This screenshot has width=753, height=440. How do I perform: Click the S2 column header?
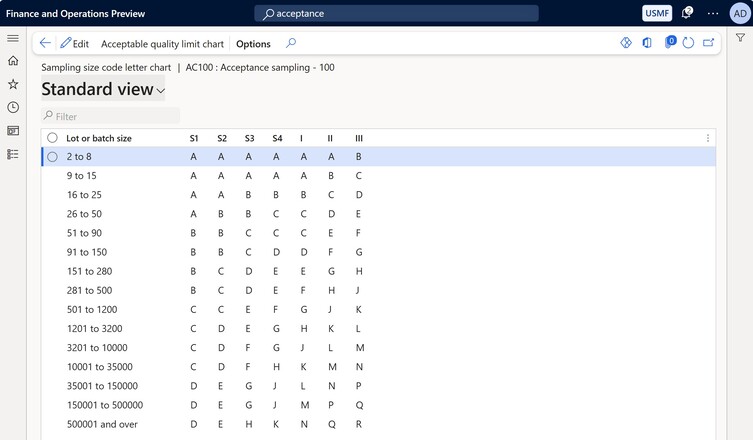pyautogui.click(x=222, y=138)
